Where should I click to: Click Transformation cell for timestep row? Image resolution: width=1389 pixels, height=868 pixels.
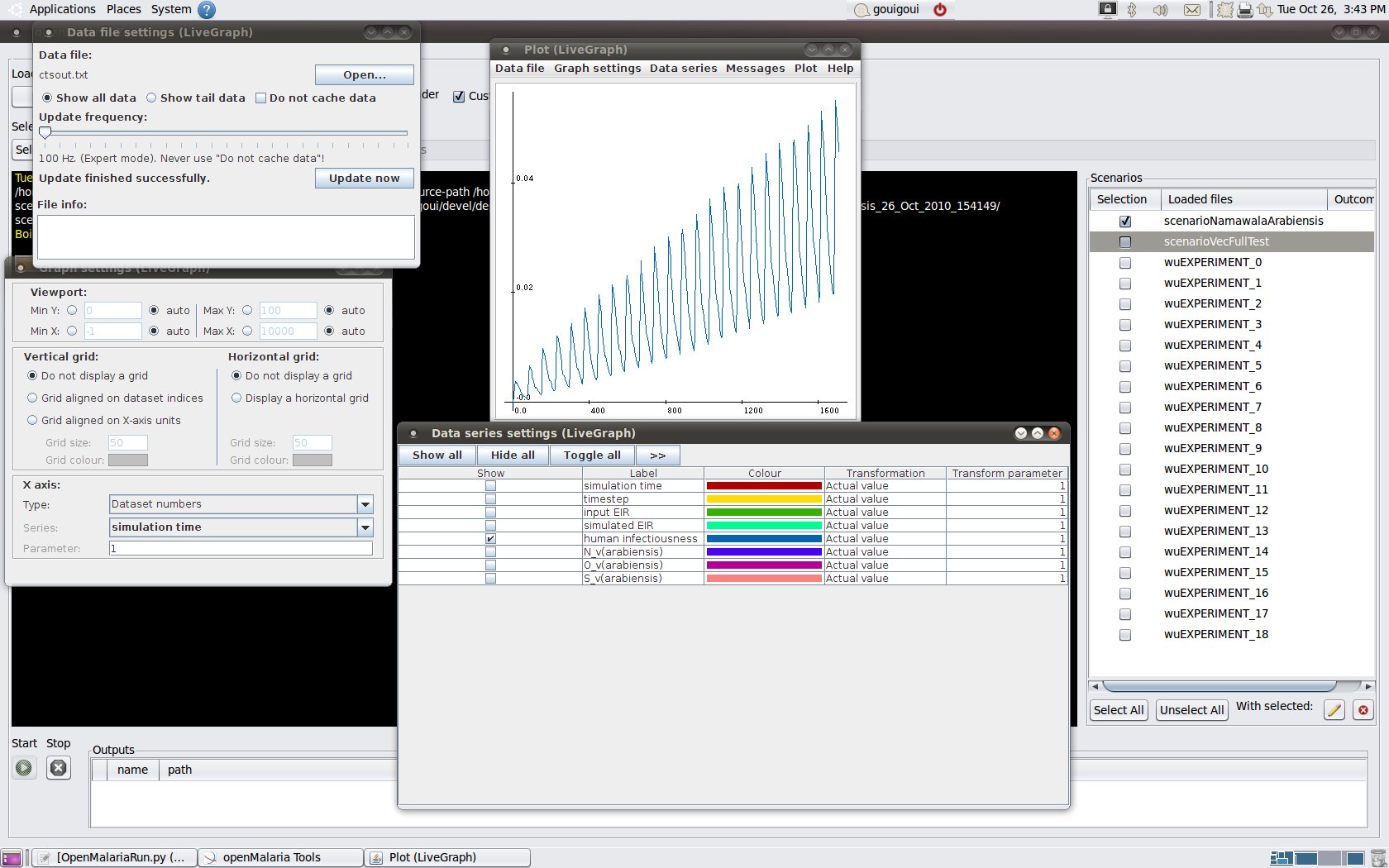(885, 499)
